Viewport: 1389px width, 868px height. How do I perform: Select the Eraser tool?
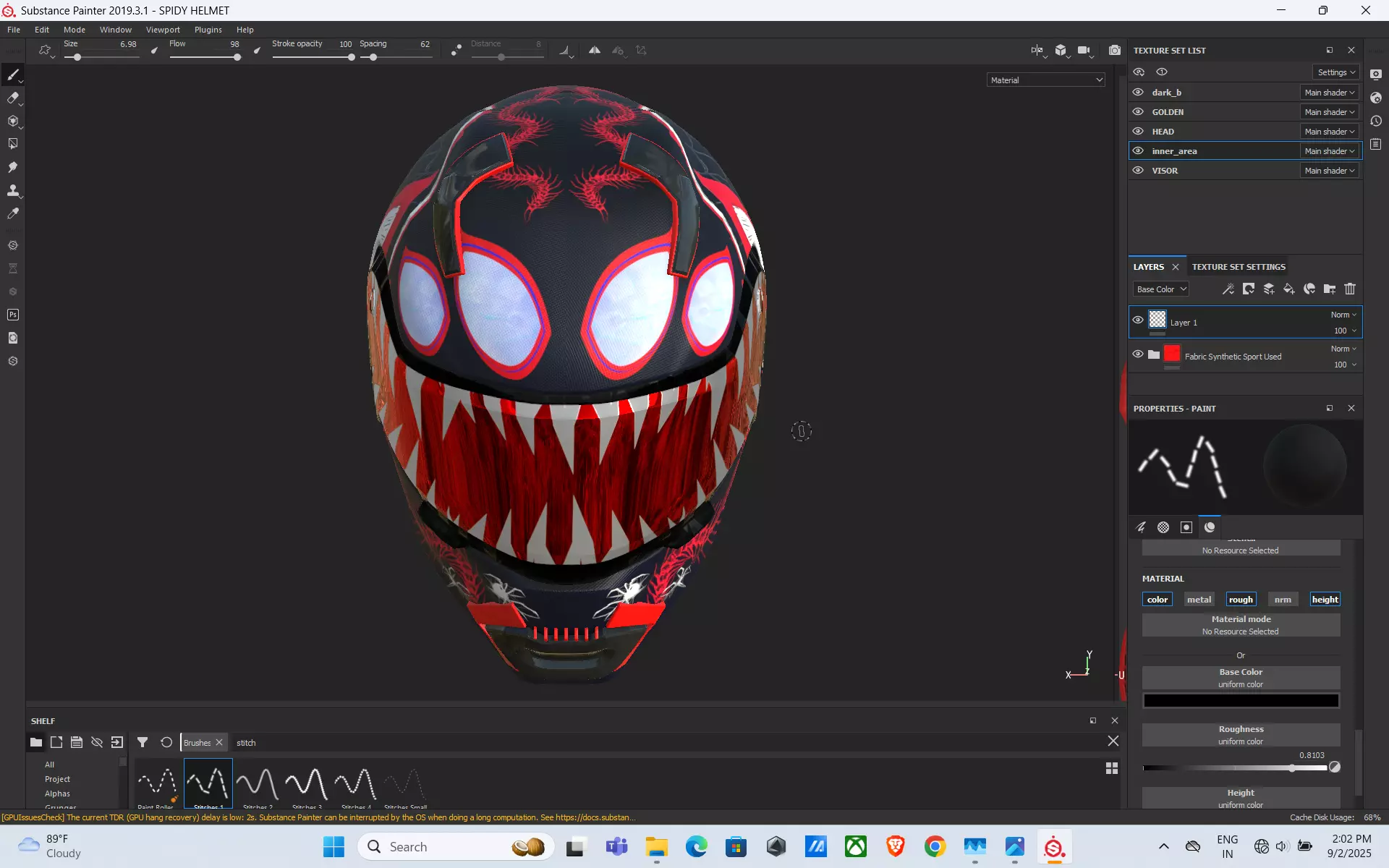[13, 98]
